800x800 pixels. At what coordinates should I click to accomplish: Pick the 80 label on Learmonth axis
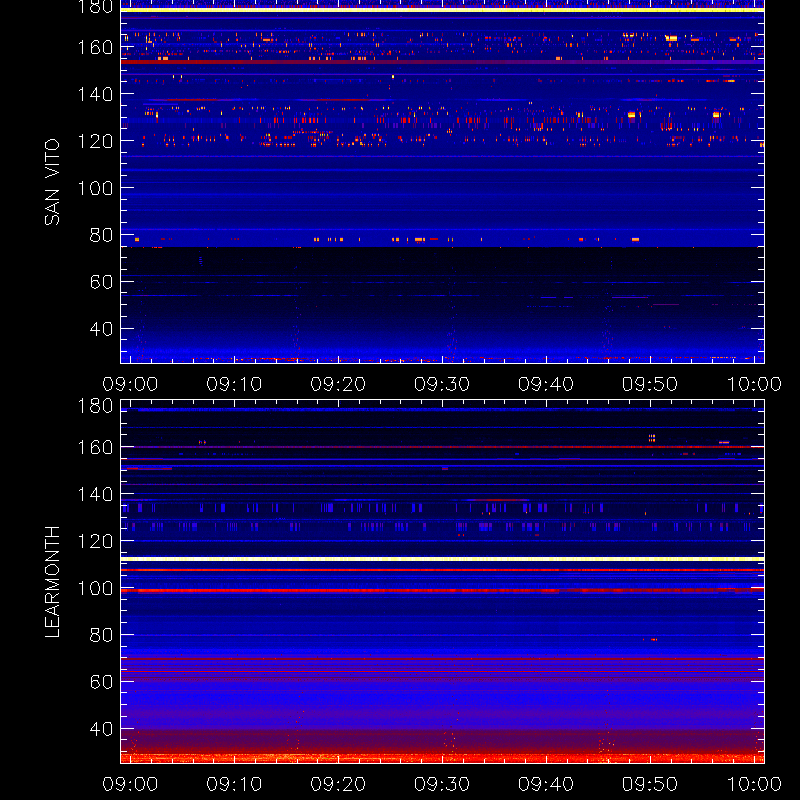point(101,635)
